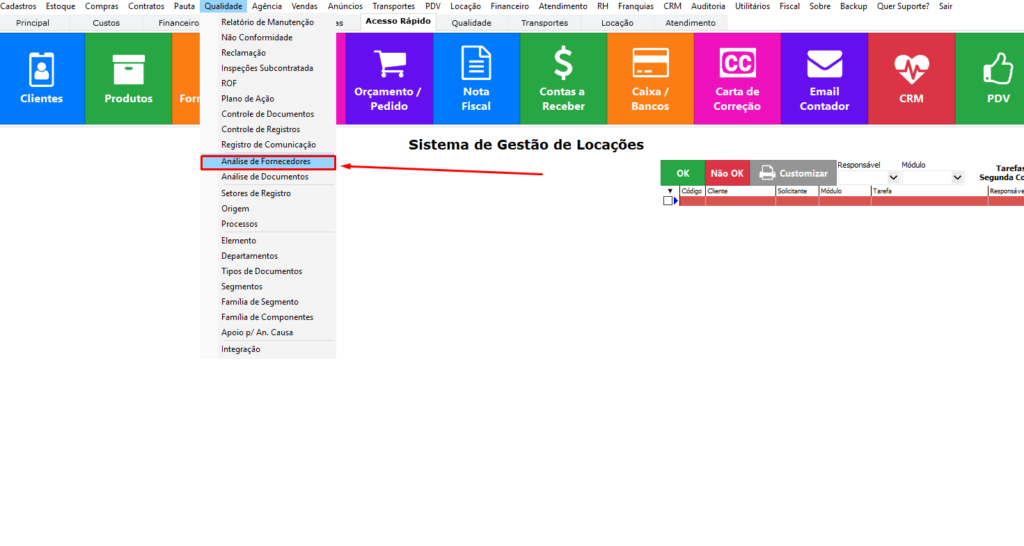
Task: Switch to the Transportes tab
Action: 545,23
